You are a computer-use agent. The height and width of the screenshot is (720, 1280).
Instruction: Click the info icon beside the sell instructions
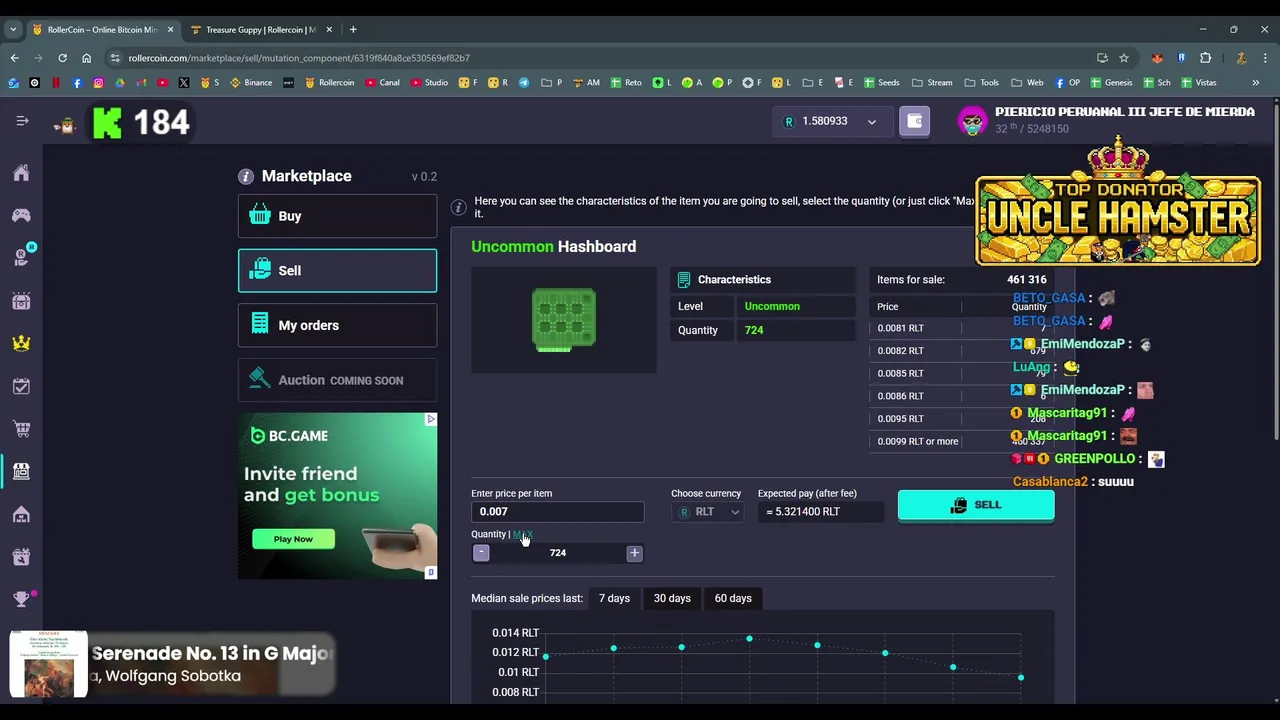pos(458,207)
